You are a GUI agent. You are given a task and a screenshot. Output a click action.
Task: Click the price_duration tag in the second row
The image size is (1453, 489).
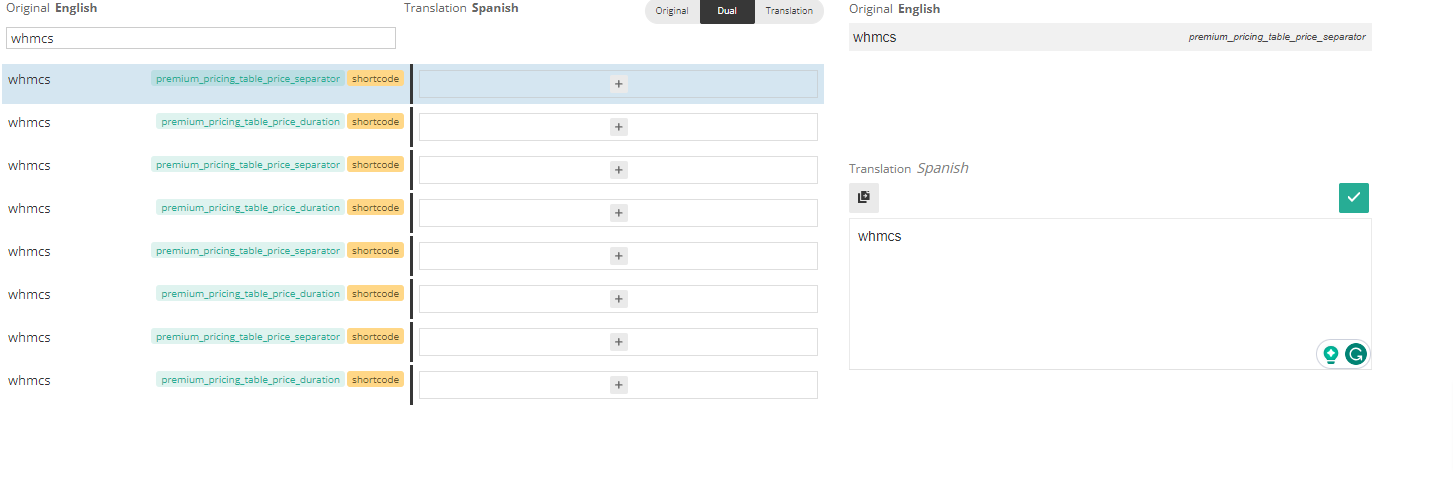click(x=250, y=121)
